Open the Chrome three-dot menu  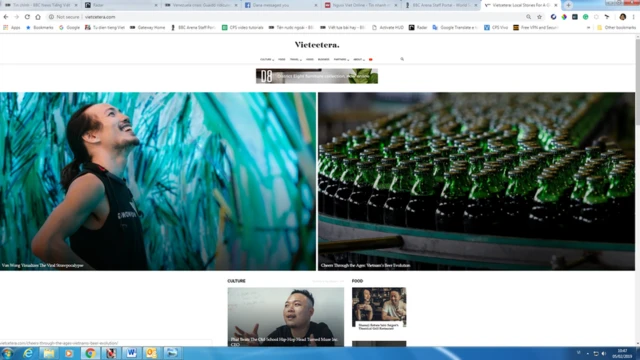(x=633, y=17)
